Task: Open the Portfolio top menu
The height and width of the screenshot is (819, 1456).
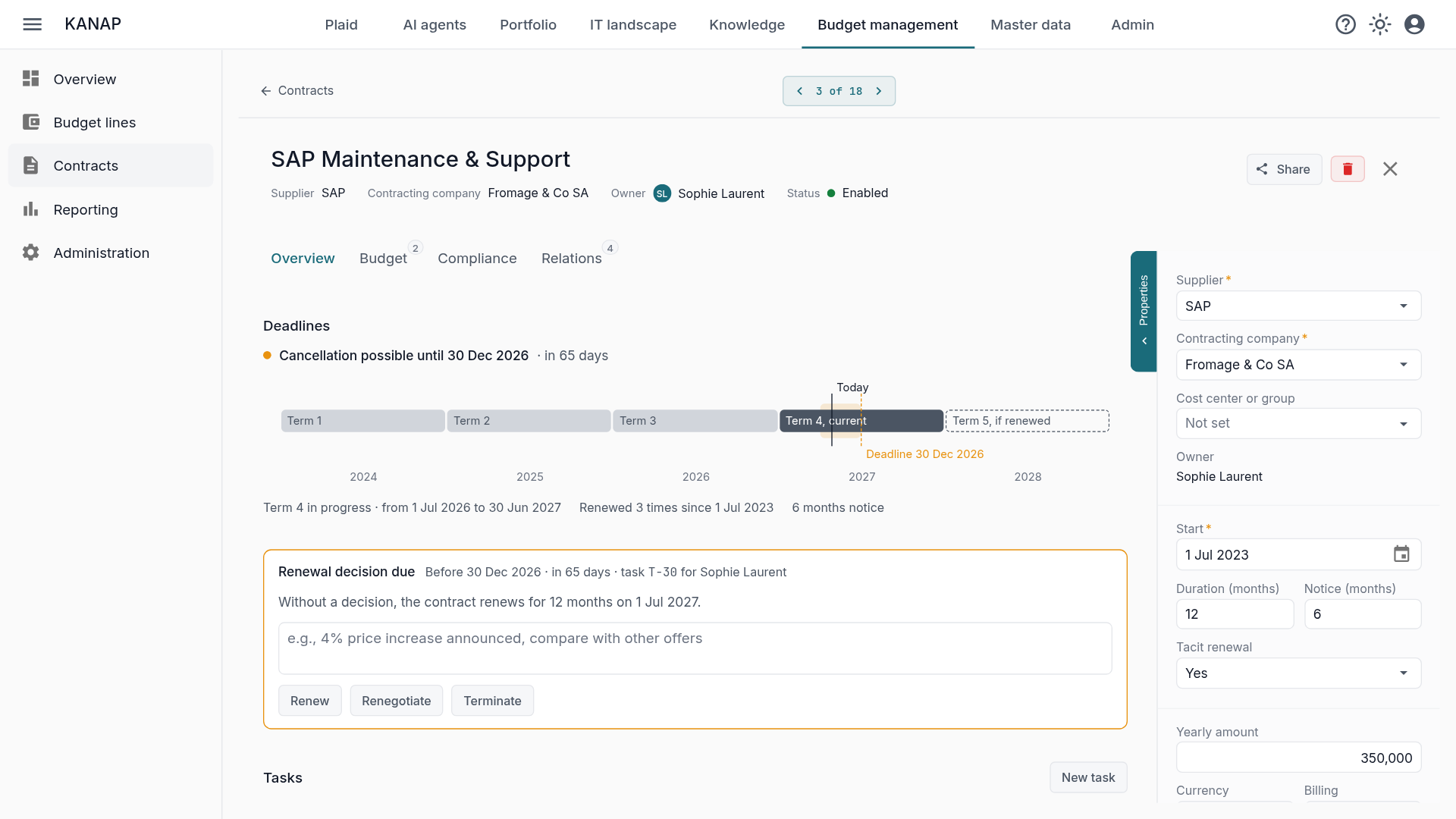Action: coord(528,24)
